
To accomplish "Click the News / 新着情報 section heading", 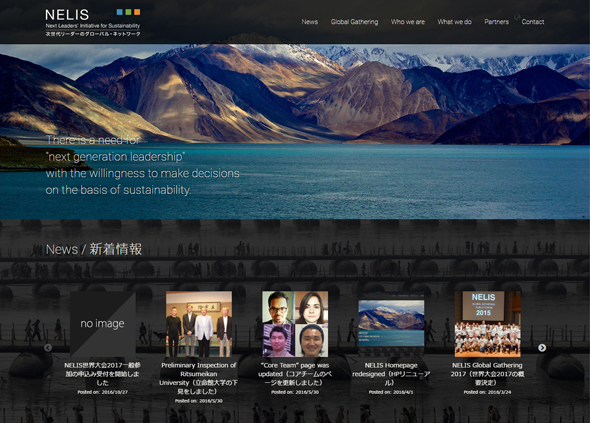I will click(x=94, y=249).
